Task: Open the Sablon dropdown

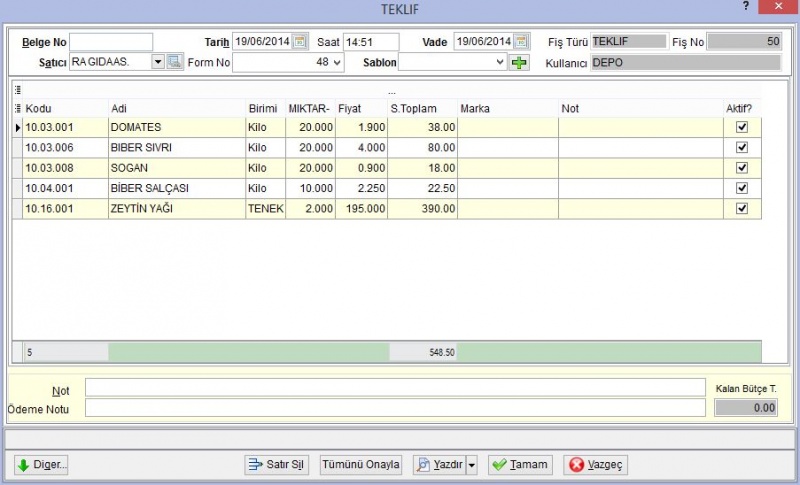Action: 501,62
